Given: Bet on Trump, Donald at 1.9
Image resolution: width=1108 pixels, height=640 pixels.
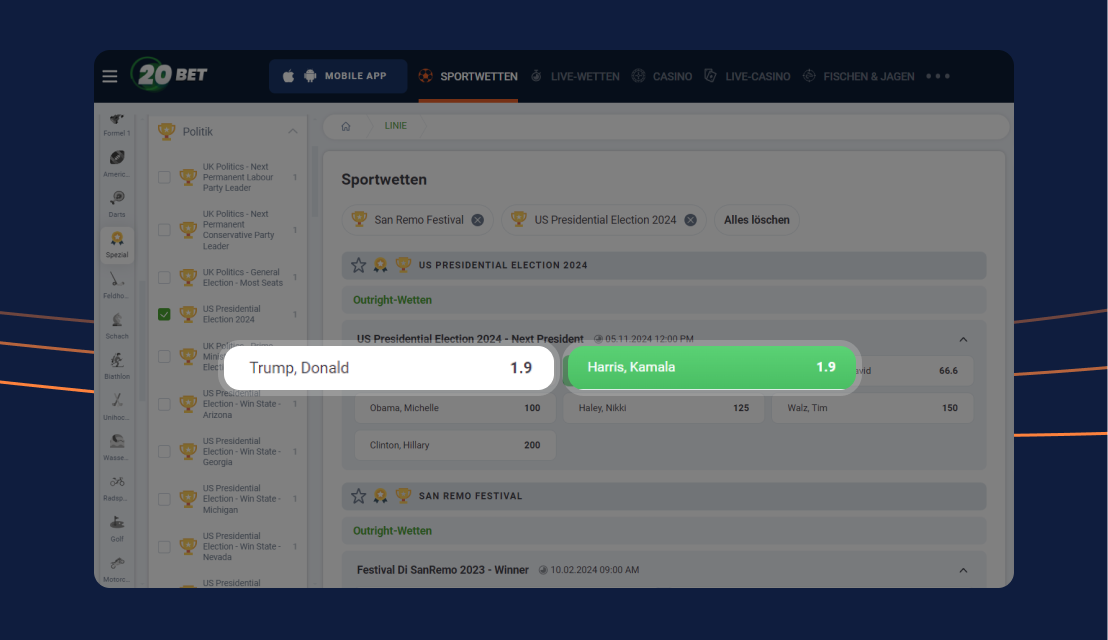Looking at the screenshot, I should [389, 368].
